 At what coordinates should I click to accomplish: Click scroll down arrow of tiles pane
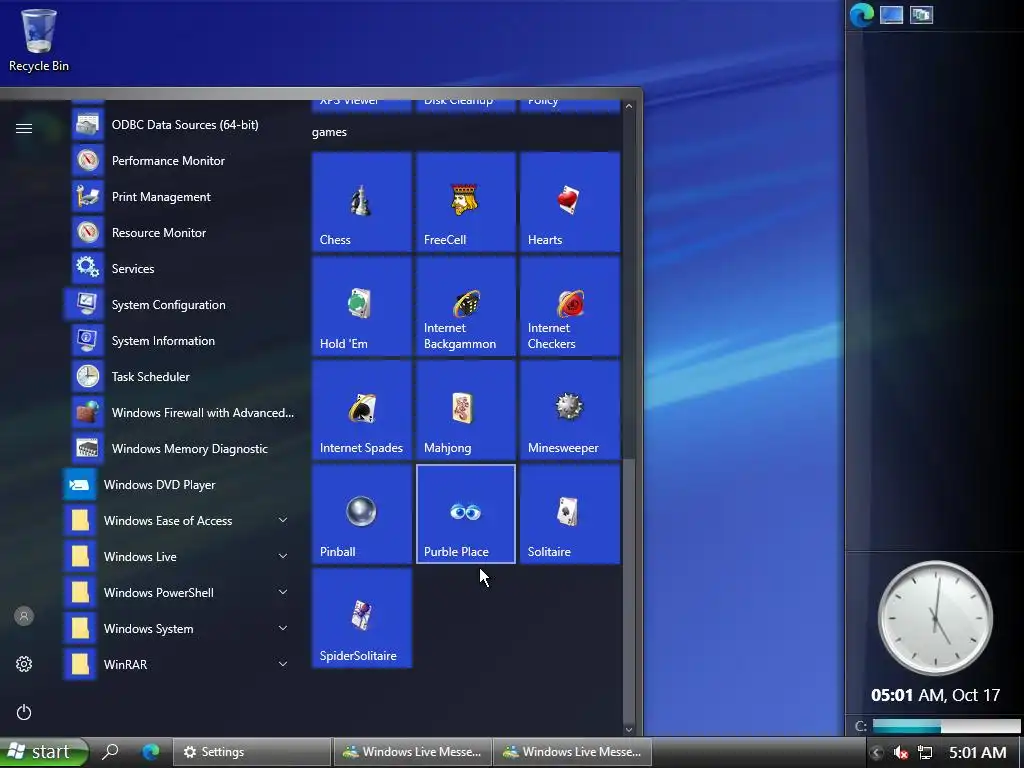(629, 729)
